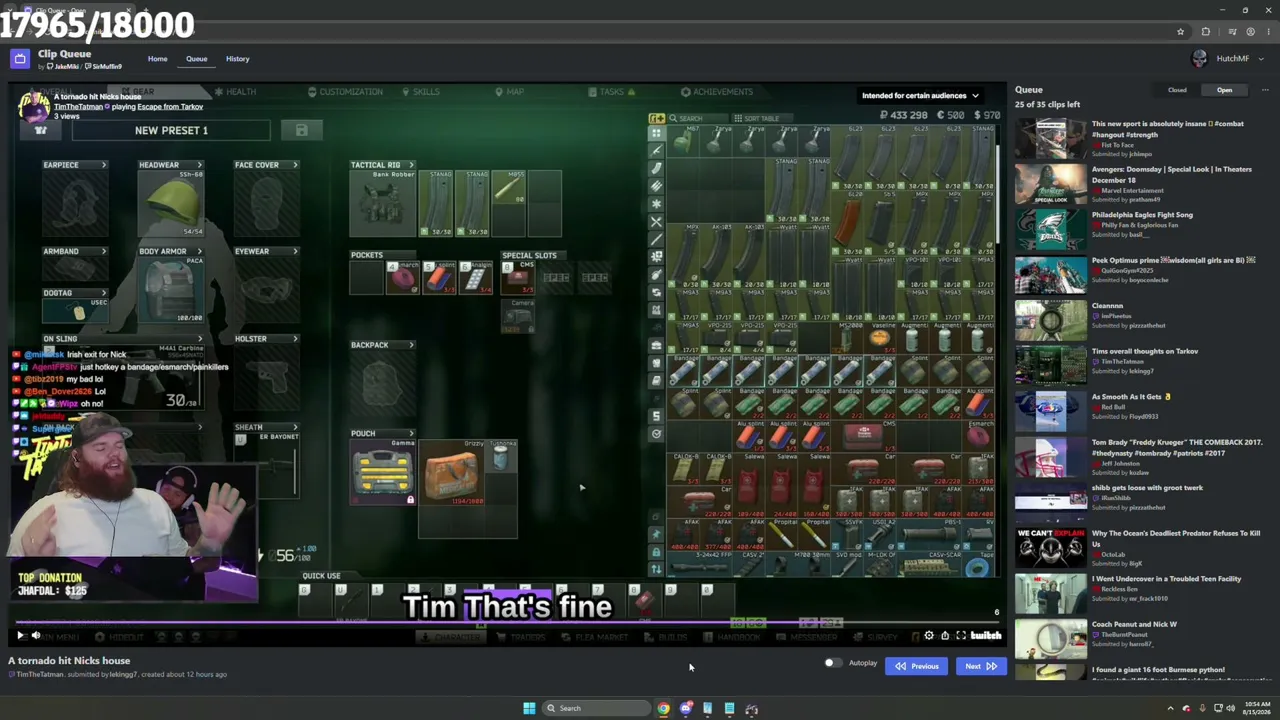Mute the clip player volume
The height and width of the screenshot is (720, 1280).
tap(36, 635)
